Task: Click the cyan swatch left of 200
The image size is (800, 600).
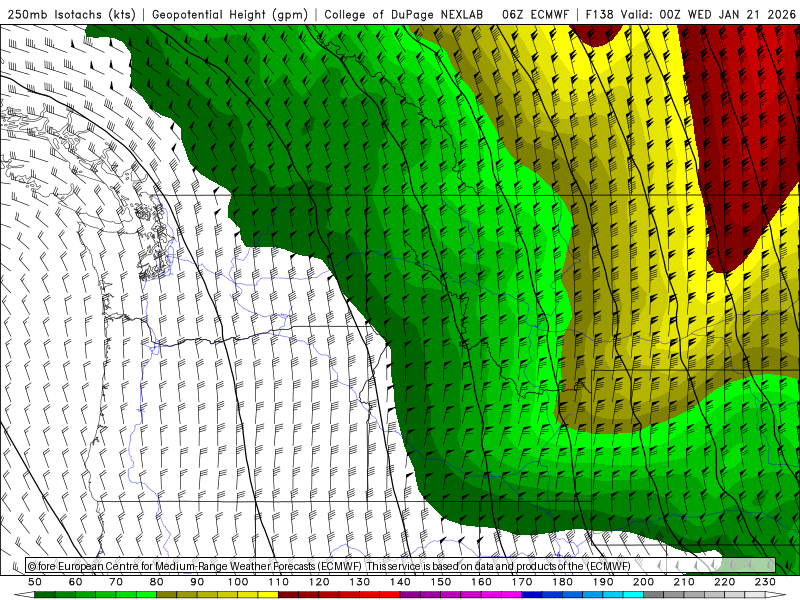Action: point(633,595)
